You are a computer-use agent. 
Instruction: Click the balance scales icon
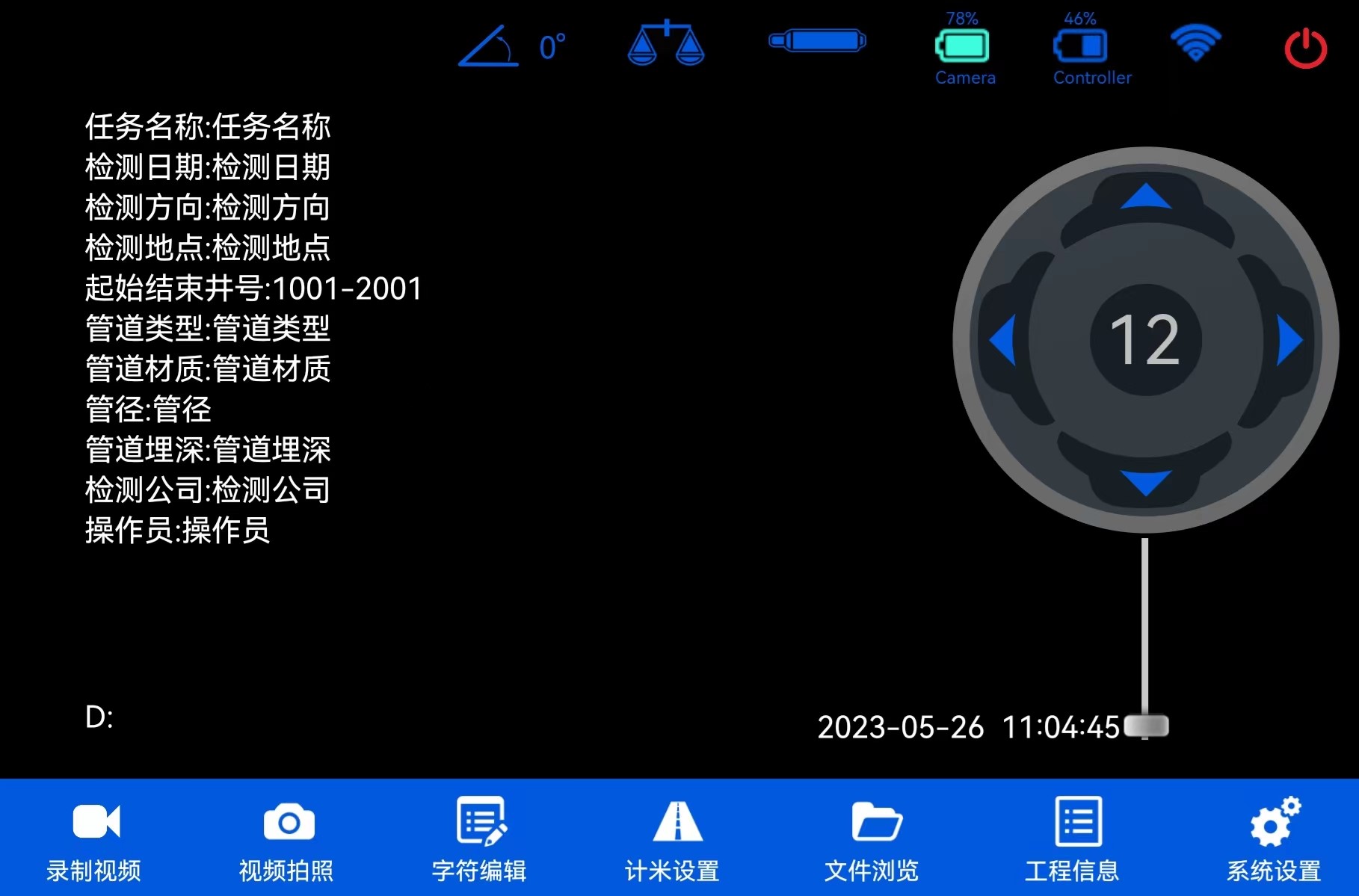coord(665,44)
